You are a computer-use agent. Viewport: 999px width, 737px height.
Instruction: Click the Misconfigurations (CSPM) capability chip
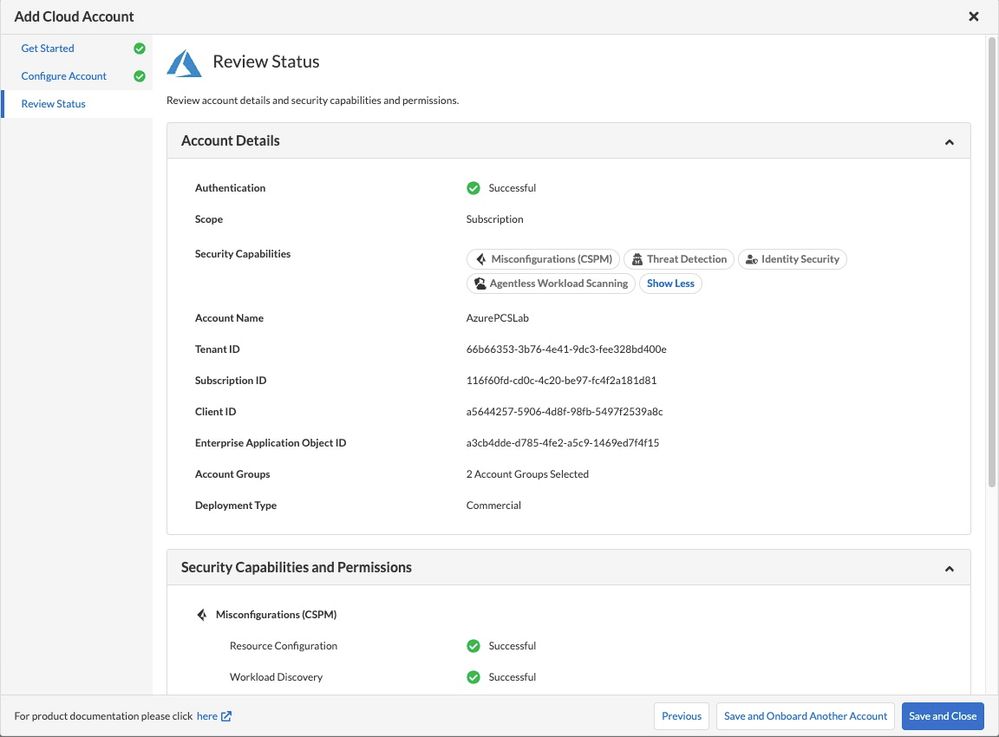click(543, 259)
